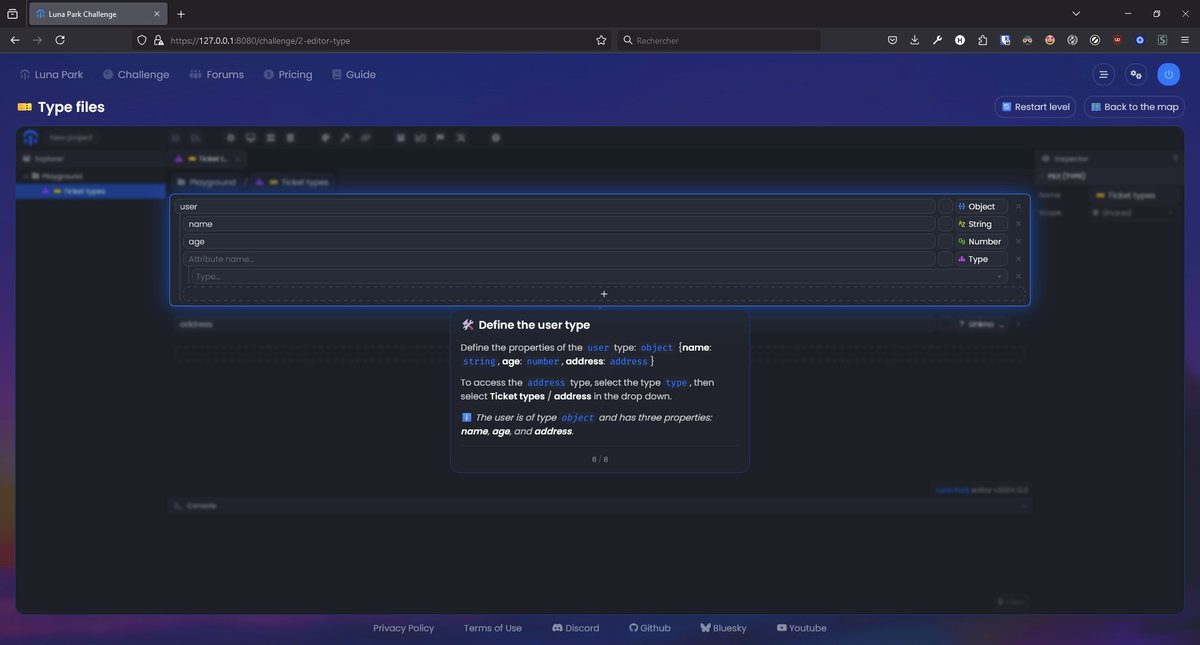Open the Github footer link
This screenshot has height=645, width=1200.
(x=650, y=628)
